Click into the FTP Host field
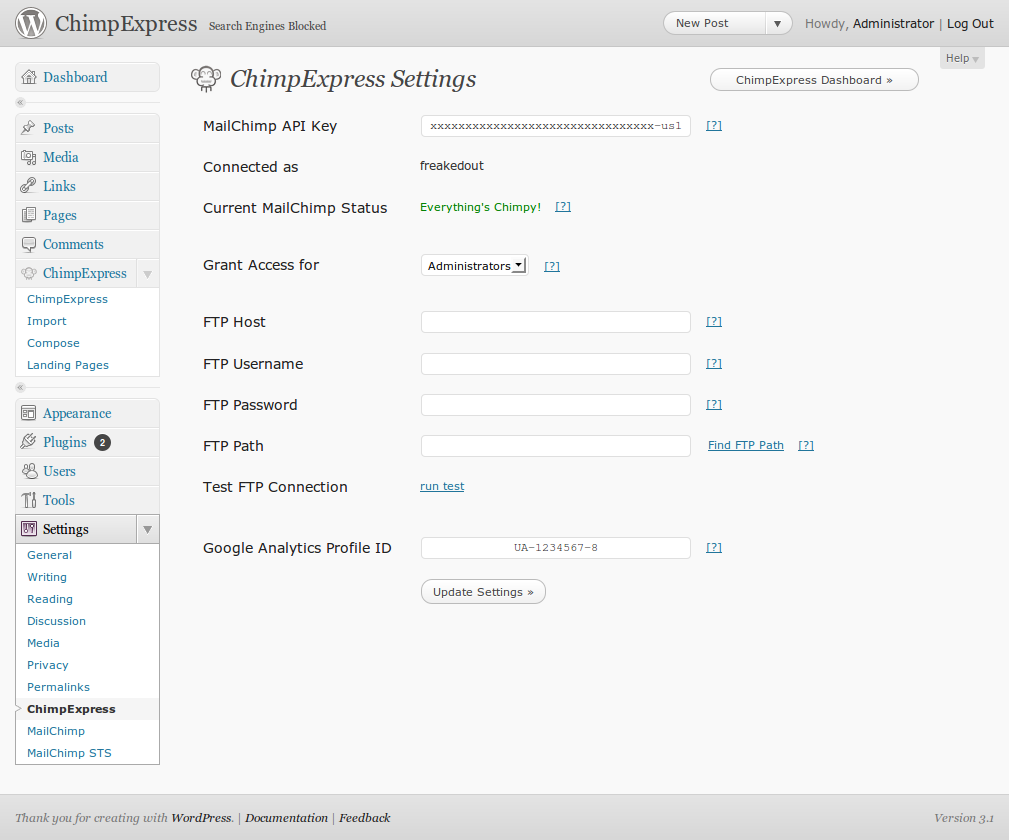This screenshot has height=840, width=1009. pos(555,322)
